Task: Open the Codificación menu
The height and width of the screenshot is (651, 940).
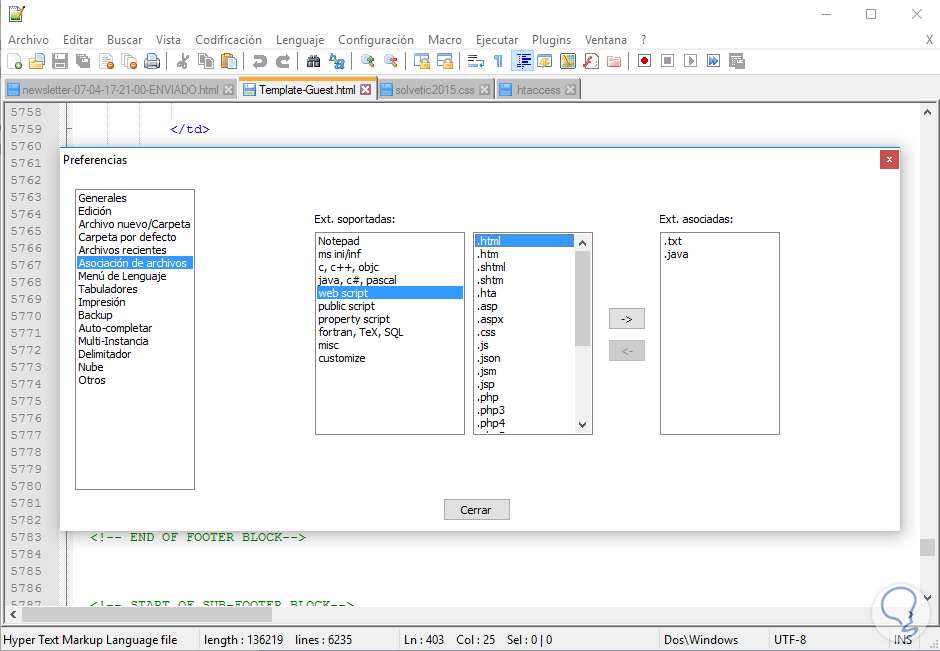Action: [x=228, y=40]
